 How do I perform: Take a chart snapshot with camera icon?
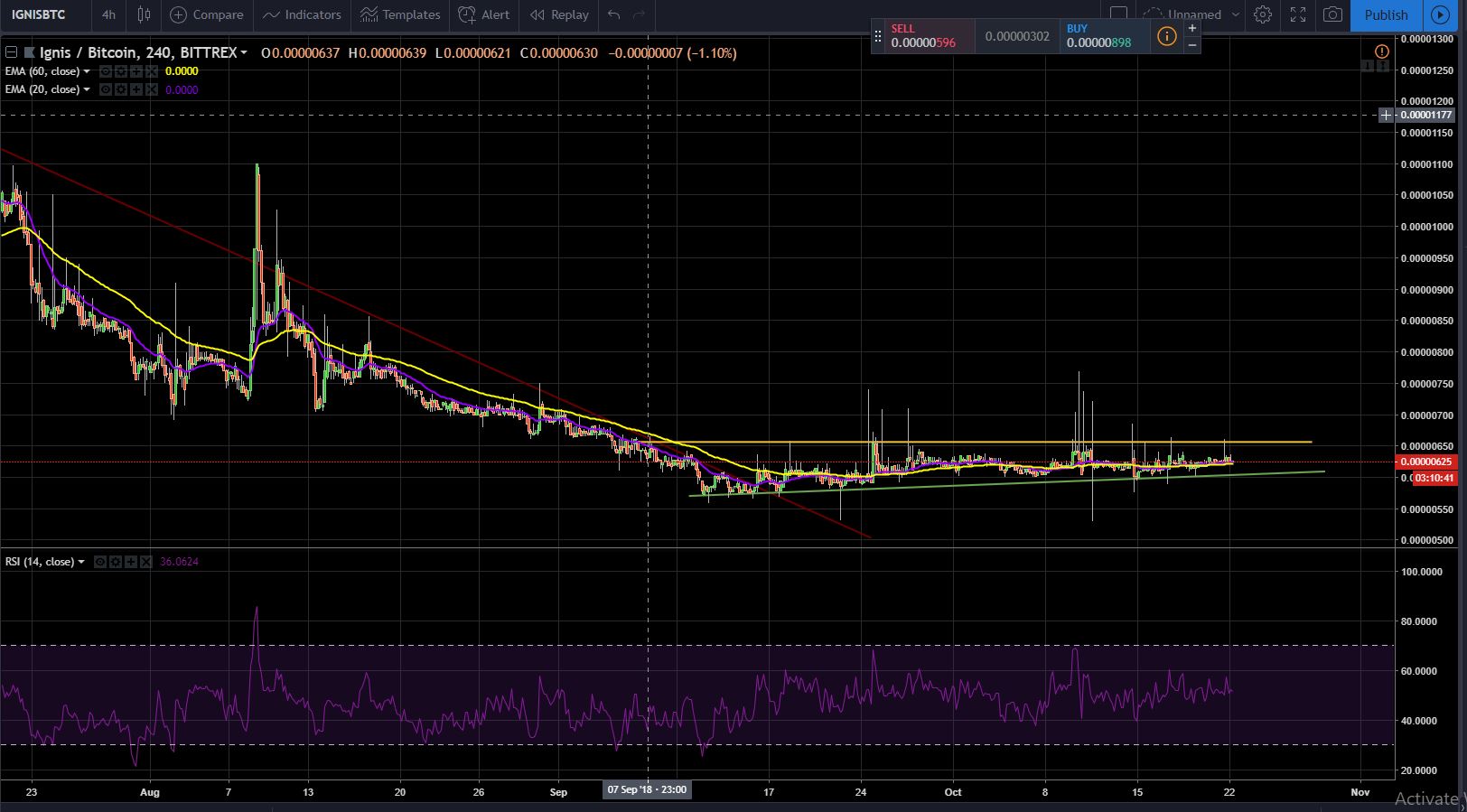pos(1332,14)
